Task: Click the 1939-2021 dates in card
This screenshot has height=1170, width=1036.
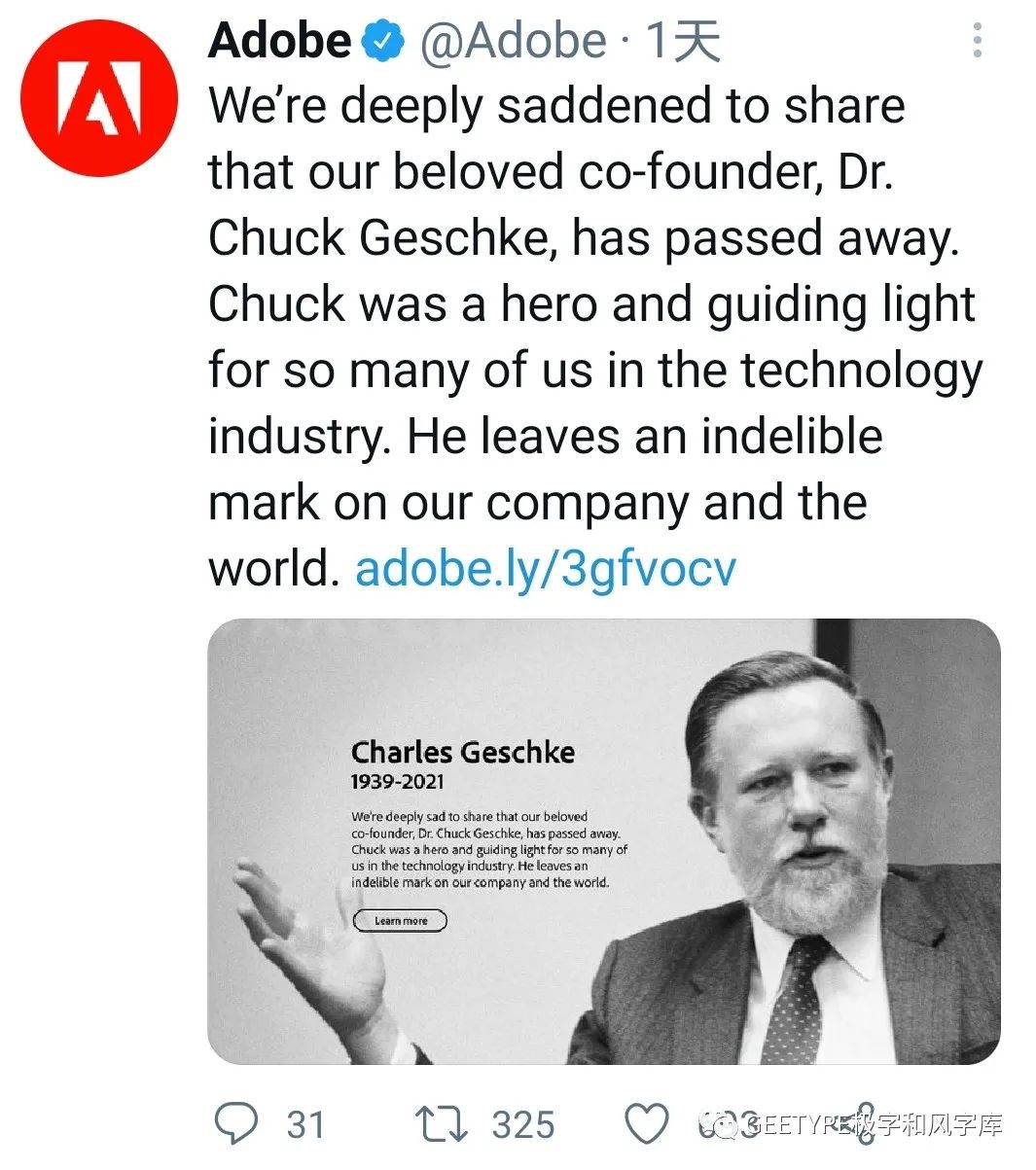Action: click(397, 782)
